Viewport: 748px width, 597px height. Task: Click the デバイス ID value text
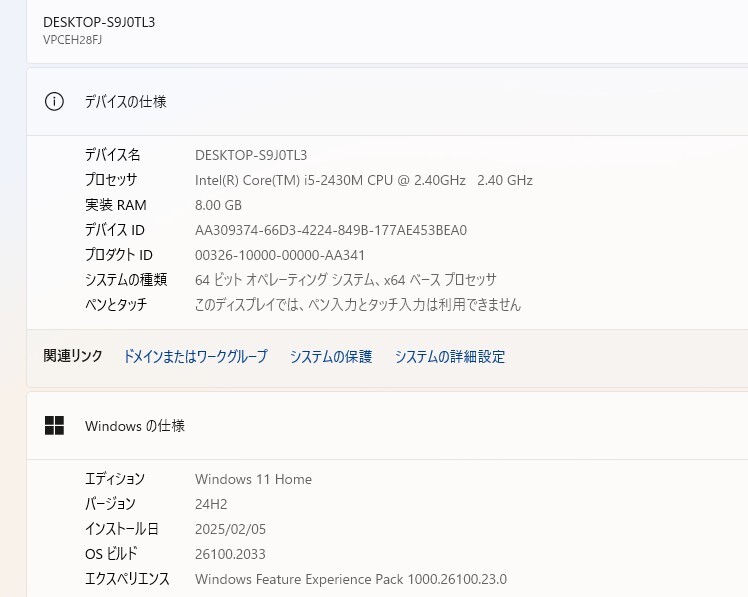331,230
